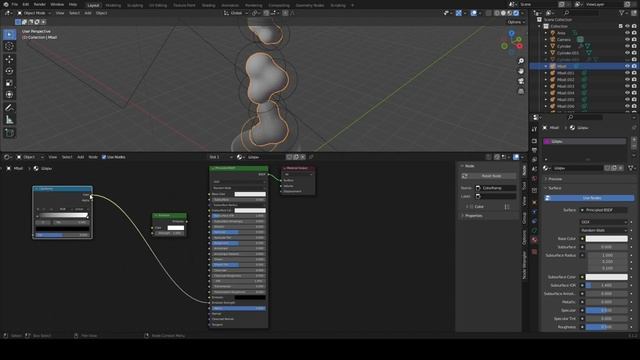Open the Output properties tab icon
Screen dimensions: 640x360
534,150
